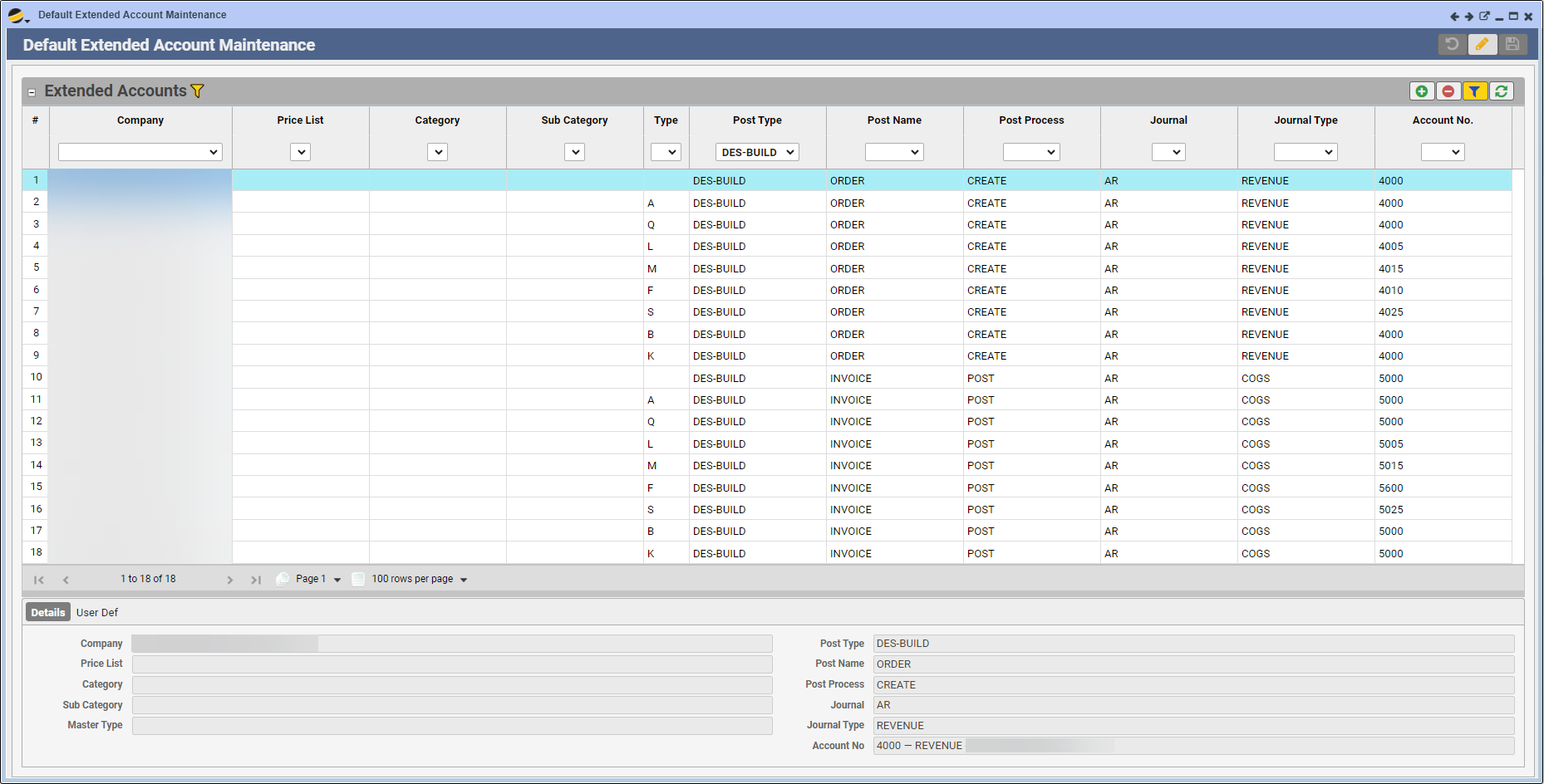Click the Post Name field showing ORDER
Screen dimensions: 1544x784
1193,664
